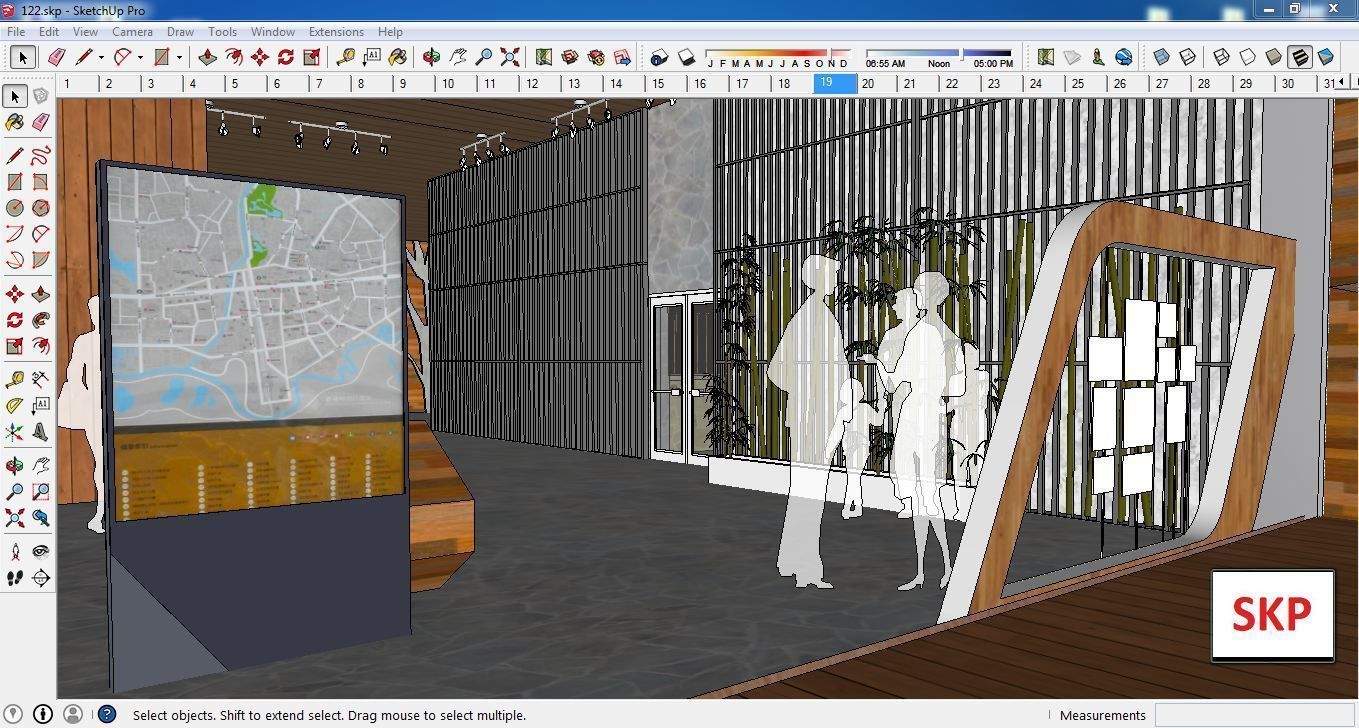
Task: Enable Hidden Line face style
Action: tap(1248, 57)
